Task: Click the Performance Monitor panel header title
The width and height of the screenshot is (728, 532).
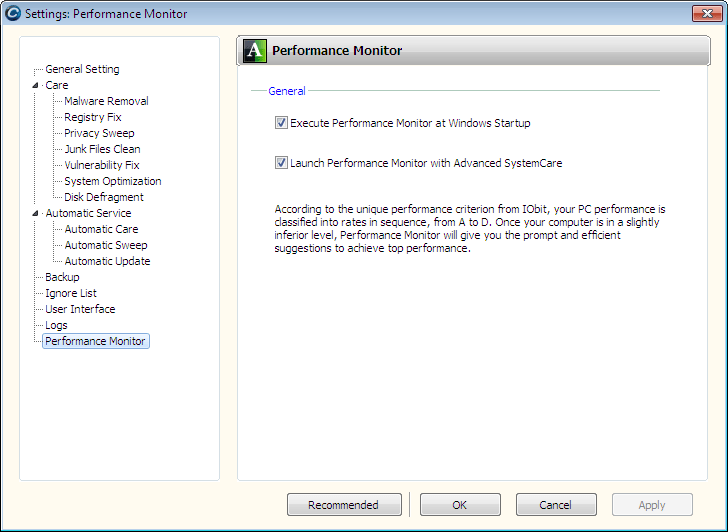Action: (337, 51)
